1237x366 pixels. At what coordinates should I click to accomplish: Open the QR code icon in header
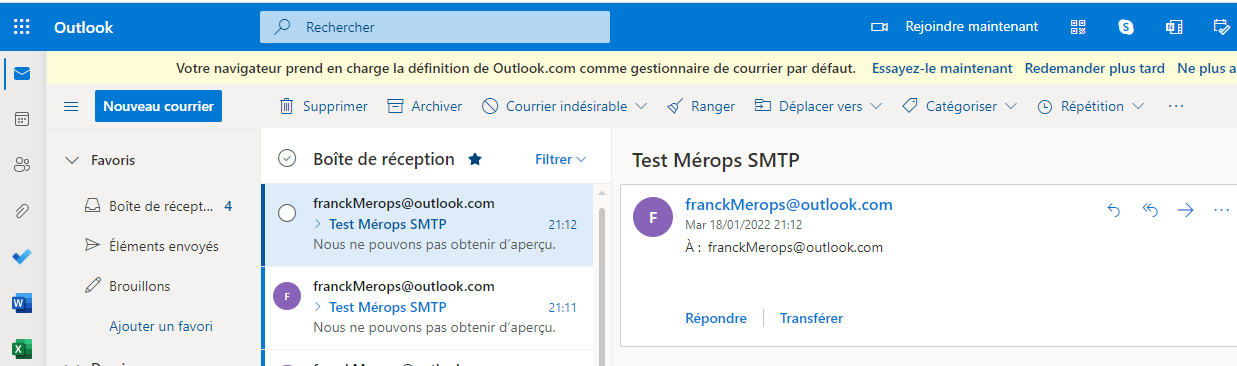point(1078,27)
